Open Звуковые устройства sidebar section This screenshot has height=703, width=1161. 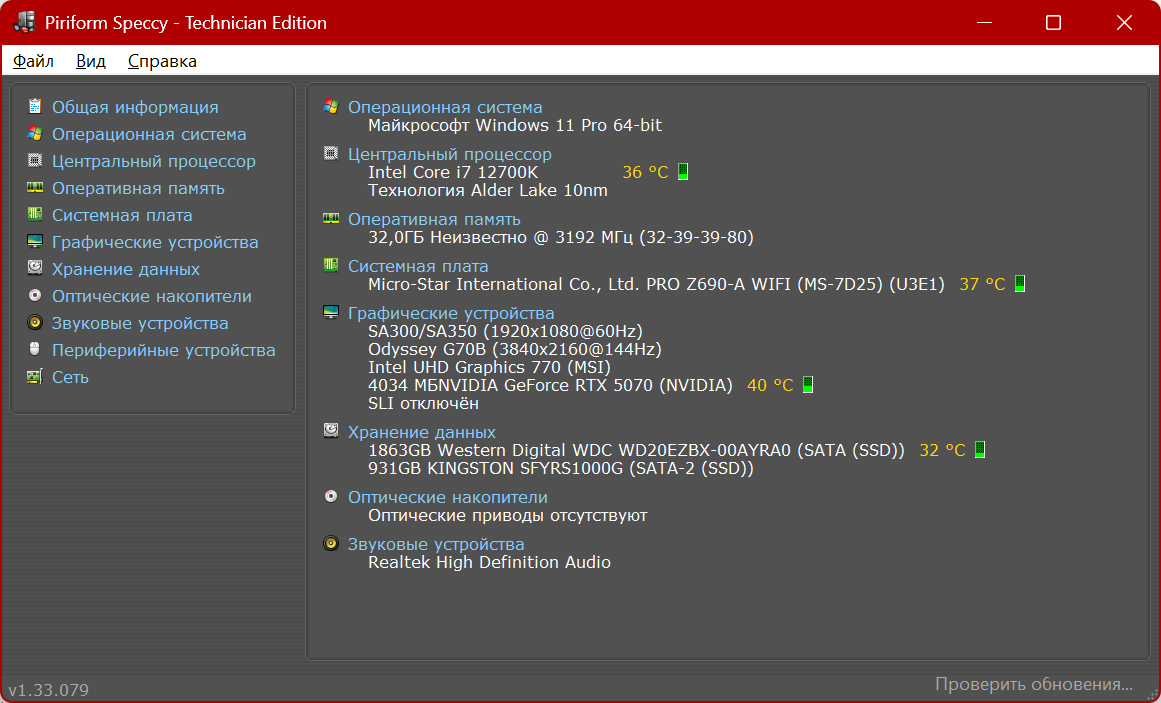140,323
